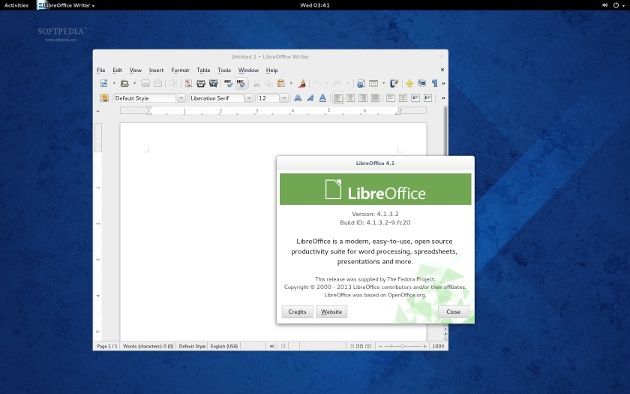Open LibreOffice Writer app menu in top bar
Screen dimensions: 630x394
click(66, 5)
